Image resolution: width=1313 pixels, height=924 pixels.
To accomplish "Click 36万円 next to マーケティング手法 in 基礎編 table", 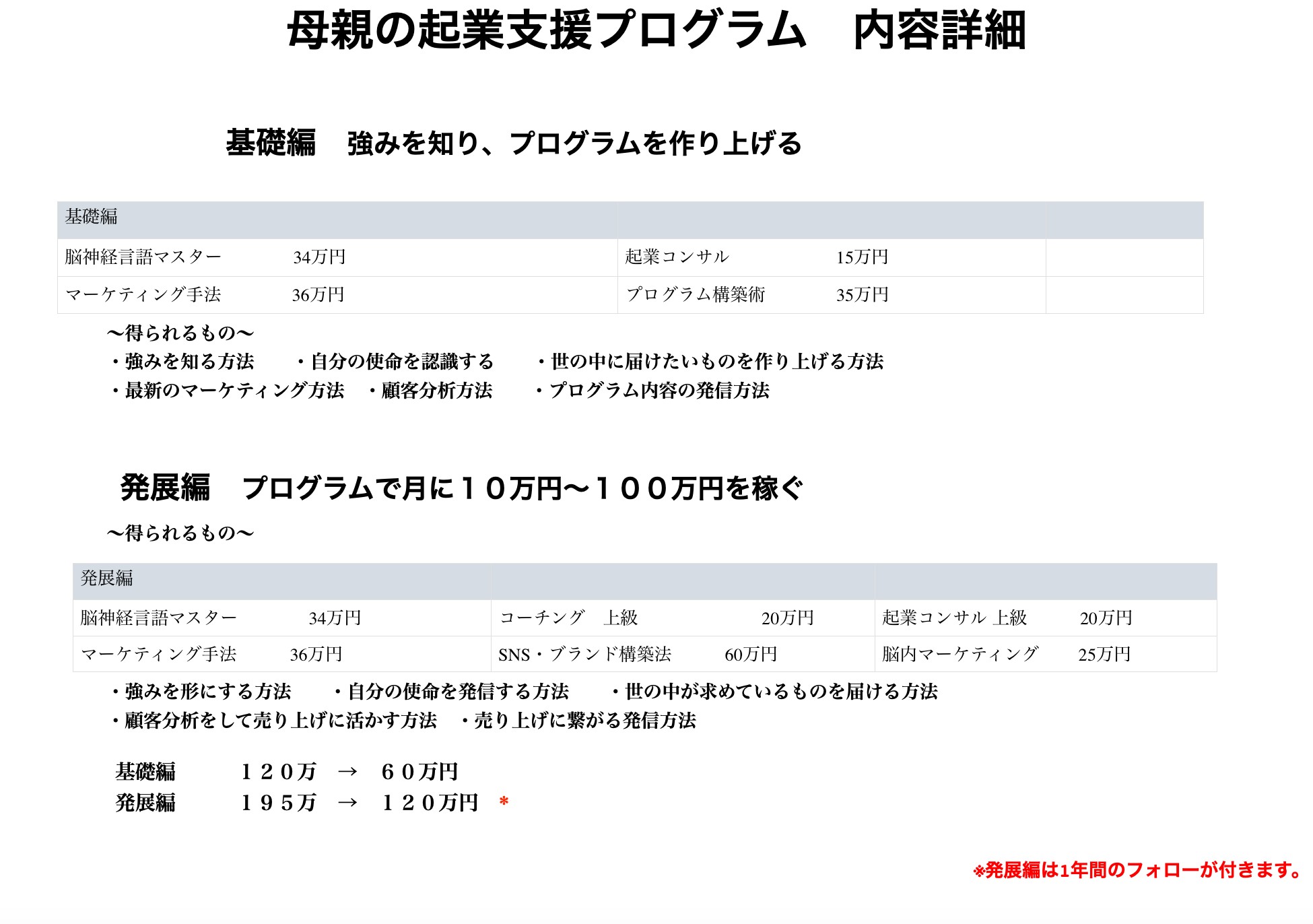I will (318, 295).
